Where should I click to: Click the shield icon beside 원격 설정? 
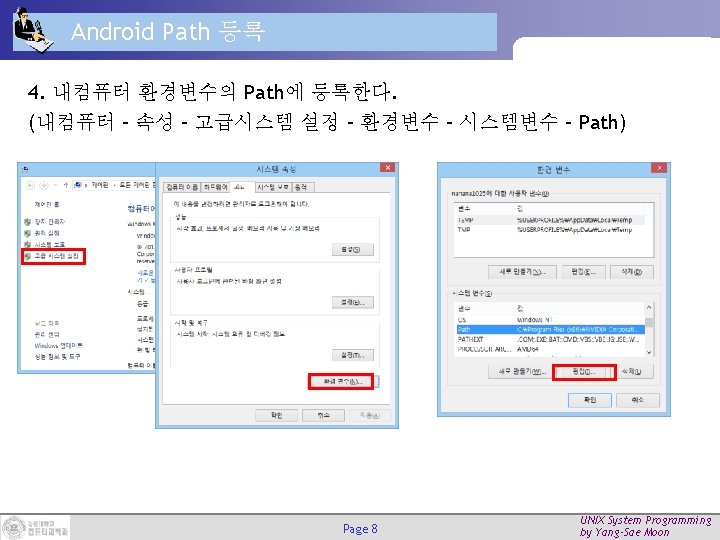[28, 233]
